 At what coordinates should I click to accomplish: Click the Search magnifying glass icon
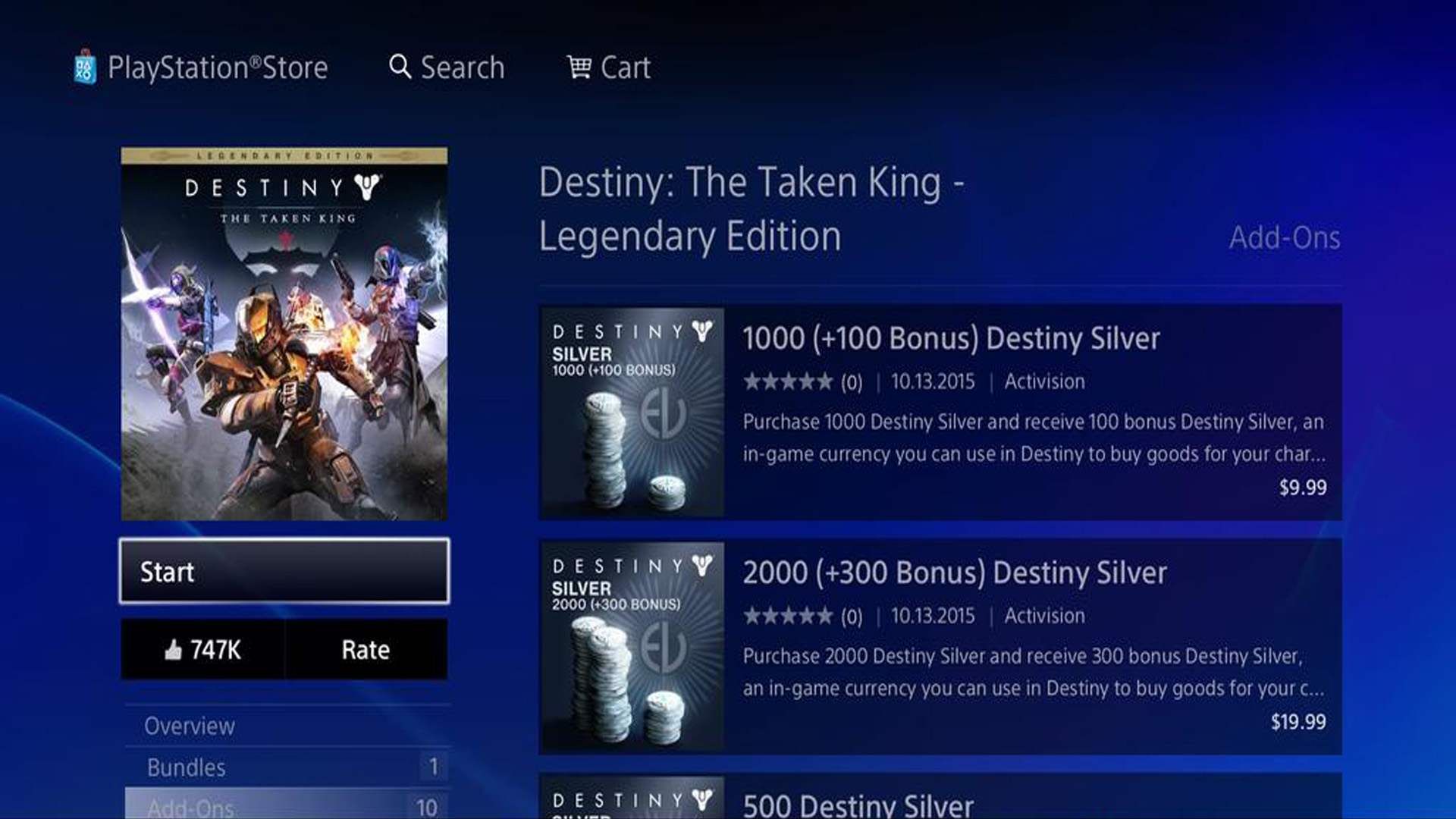(400, 67)
